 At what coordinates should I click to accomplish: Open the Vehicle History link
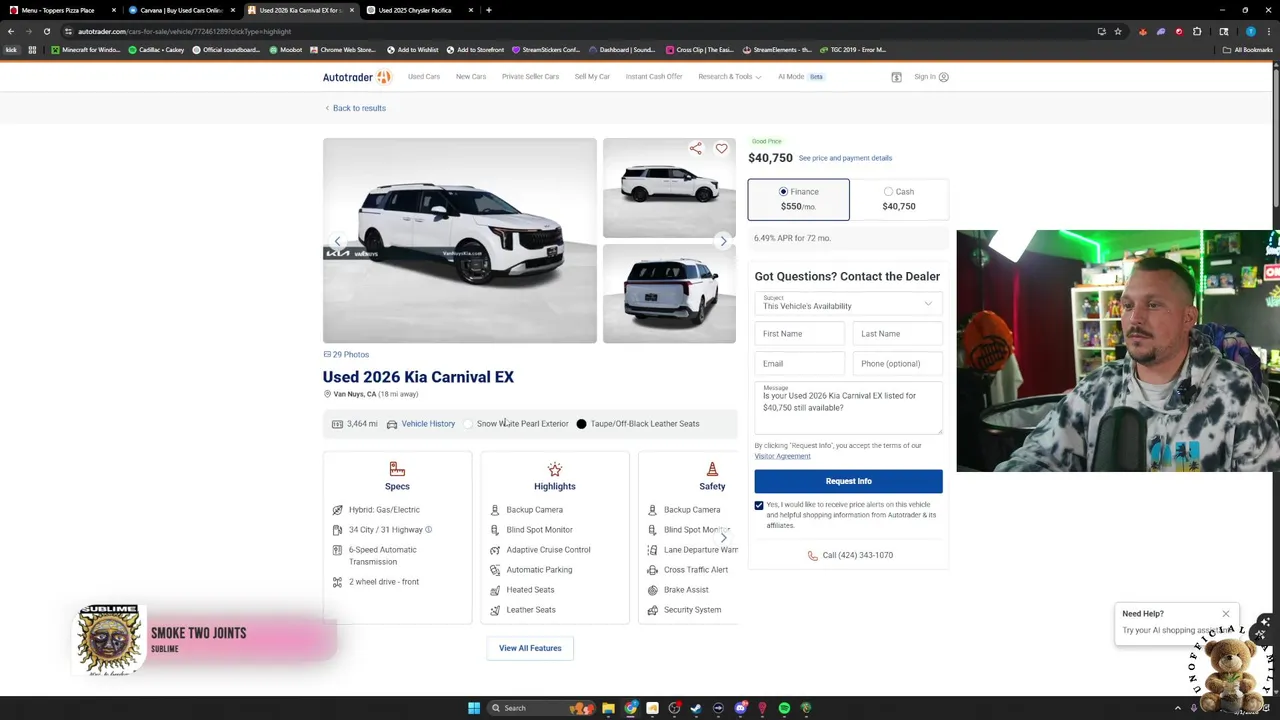[428, 424]
